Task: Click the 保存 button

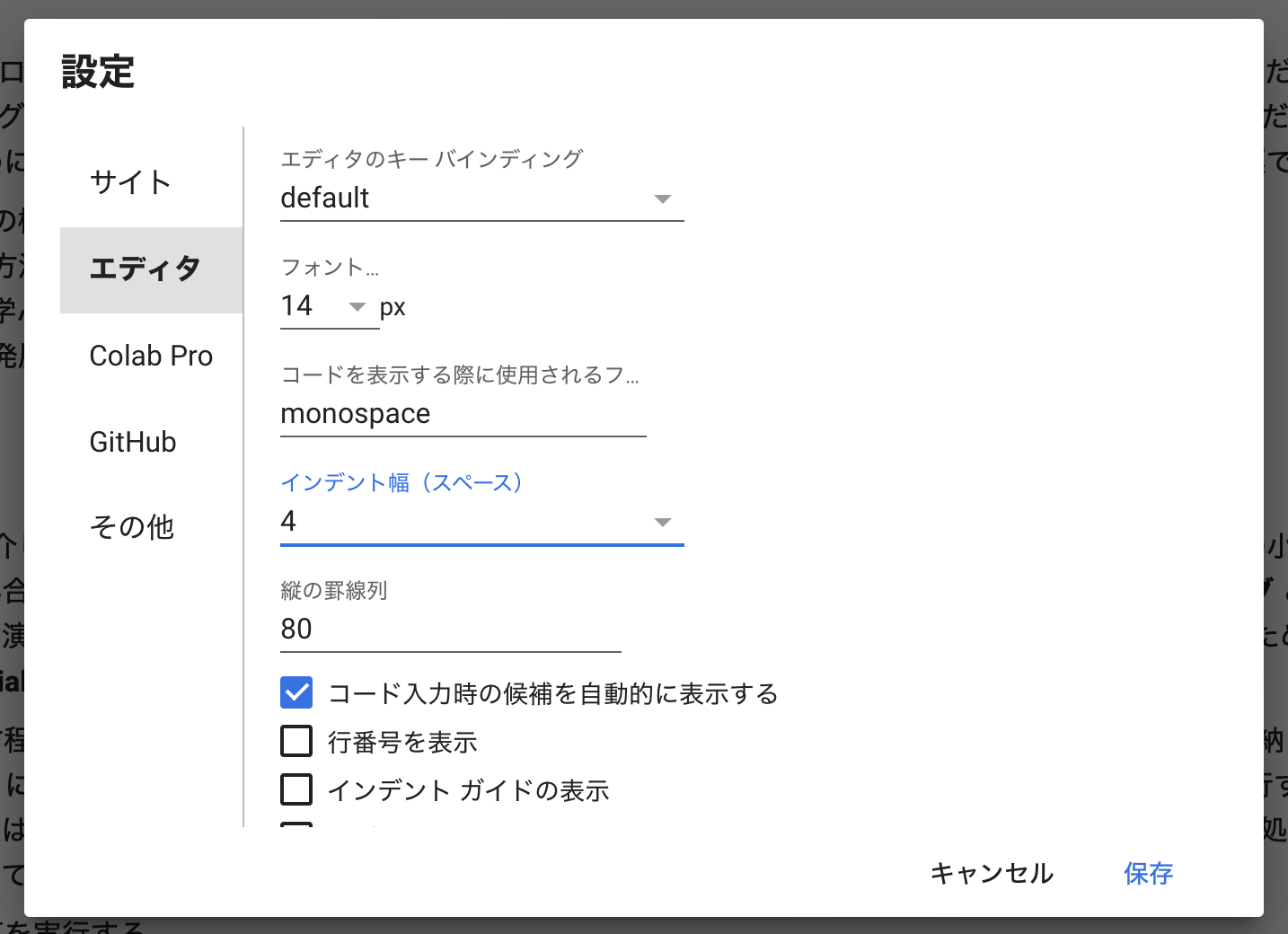Action: coord(1149,873)
